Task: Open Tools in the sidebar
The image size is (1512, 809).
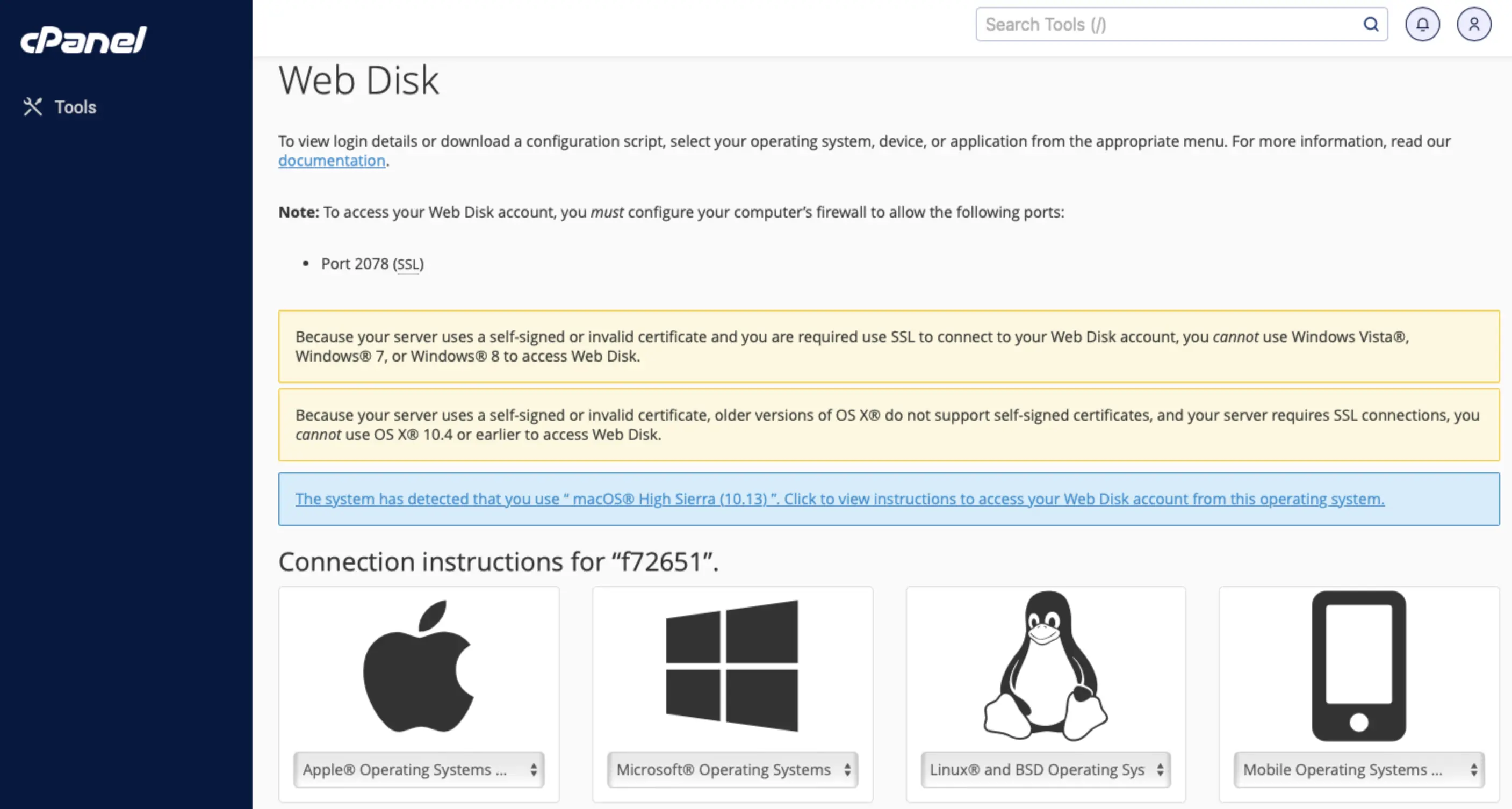Action: click(59, 107)
